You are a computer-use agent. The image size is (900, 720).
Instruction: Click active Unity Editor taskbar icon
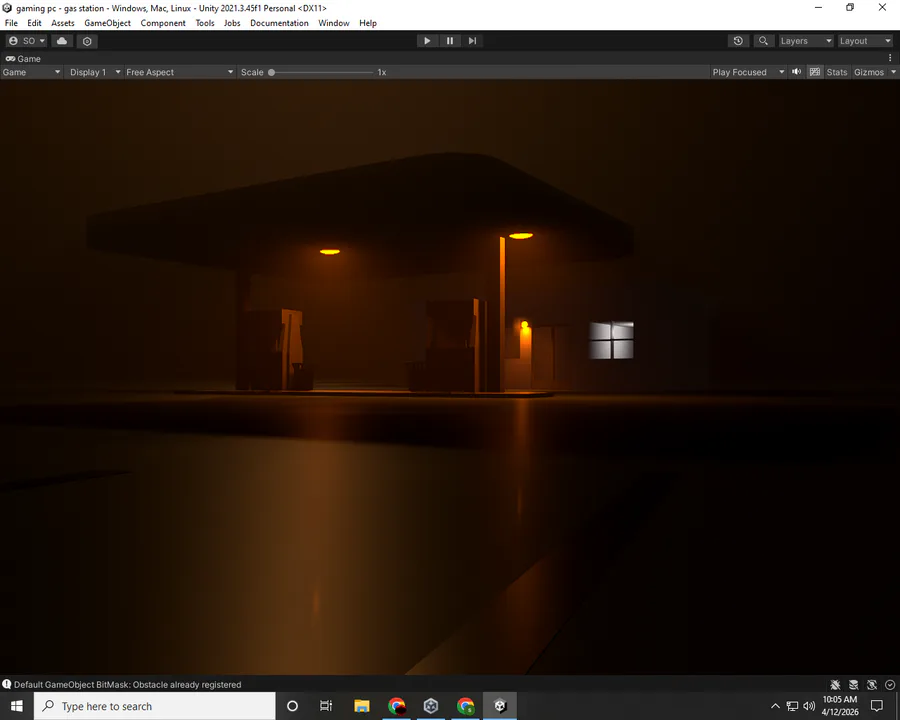500,706
